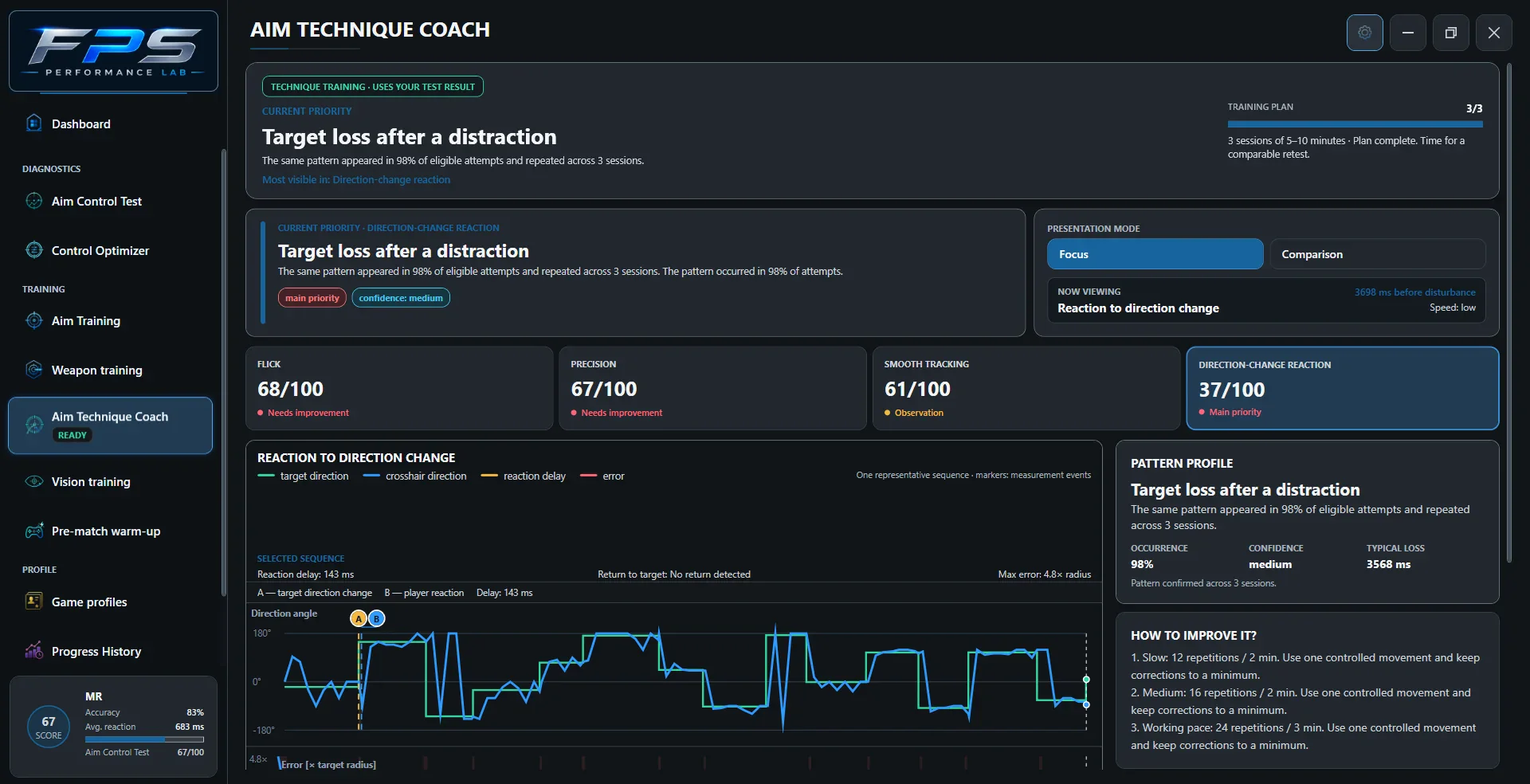
Task: Select the Smooth Tracking 61/100 card
Action: click(x=1026, y=388)
